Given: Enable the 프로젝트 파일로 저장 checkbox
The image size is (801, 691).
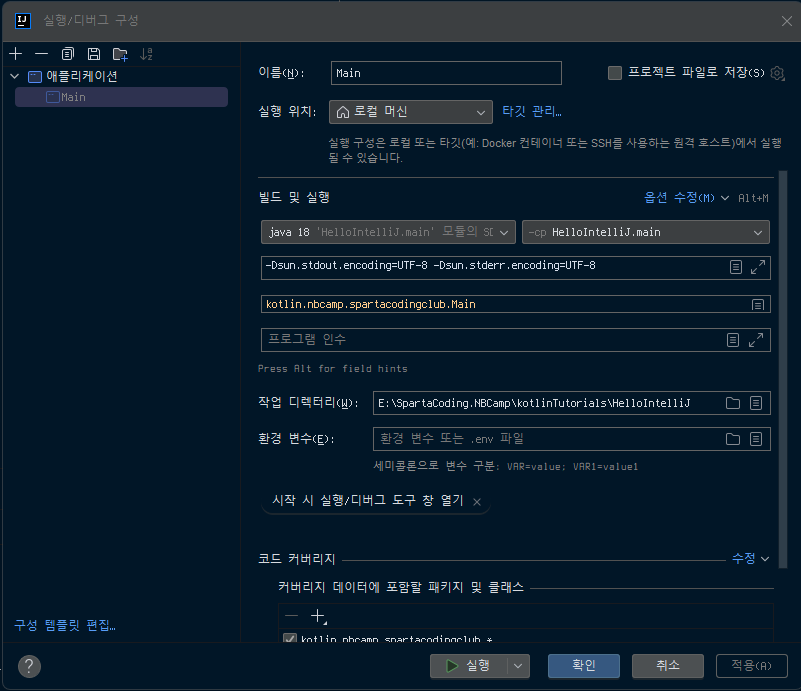Looking at the screenshot, I should coord(615,73).
